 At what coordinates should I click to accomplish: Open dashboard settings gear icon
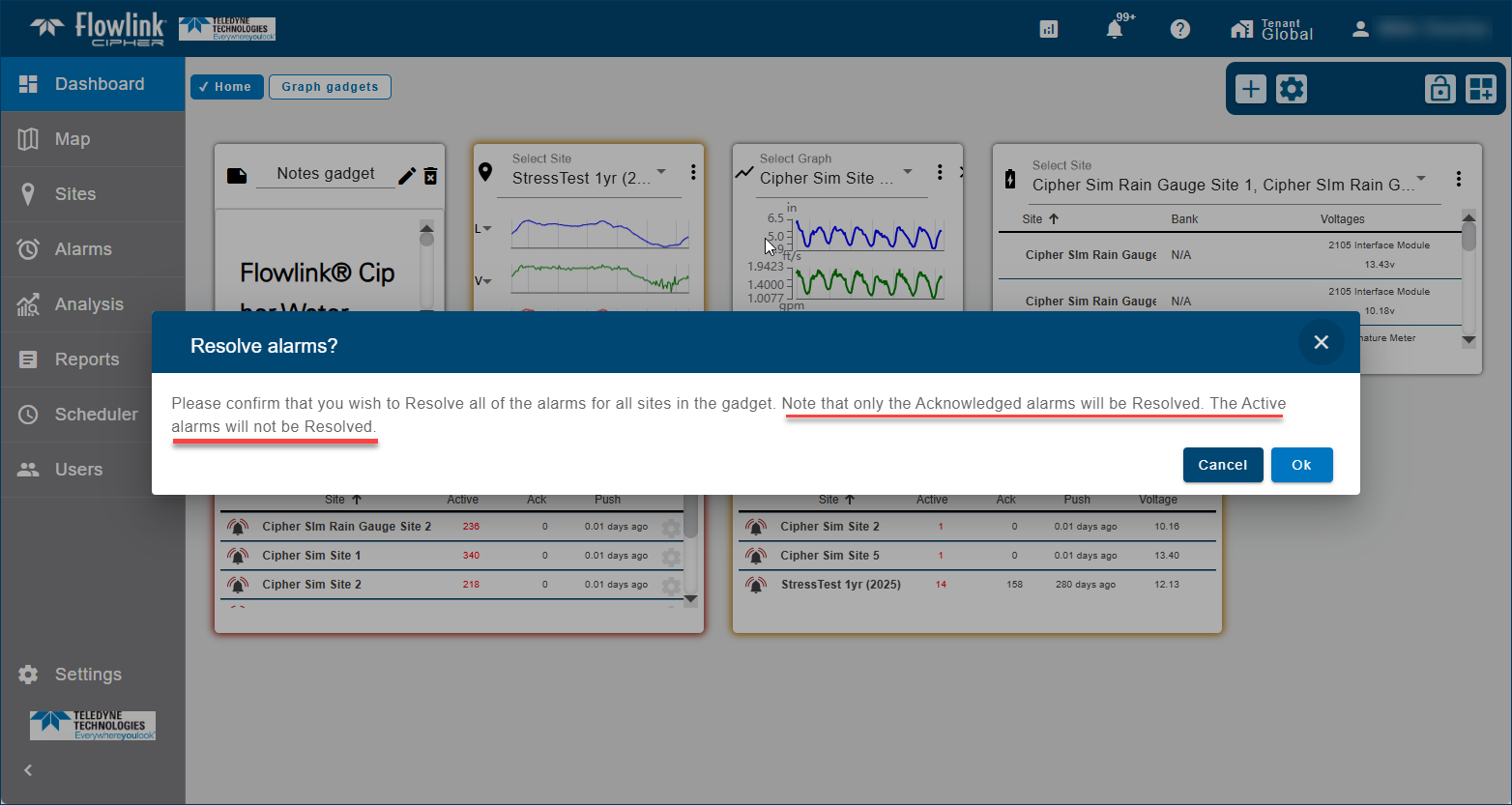coord(1292,90)
